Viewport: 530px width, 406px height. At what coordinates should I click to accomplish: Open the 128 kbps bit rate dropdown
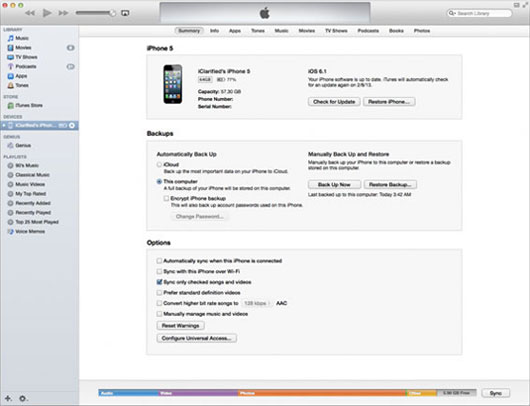tap(257, 303)
